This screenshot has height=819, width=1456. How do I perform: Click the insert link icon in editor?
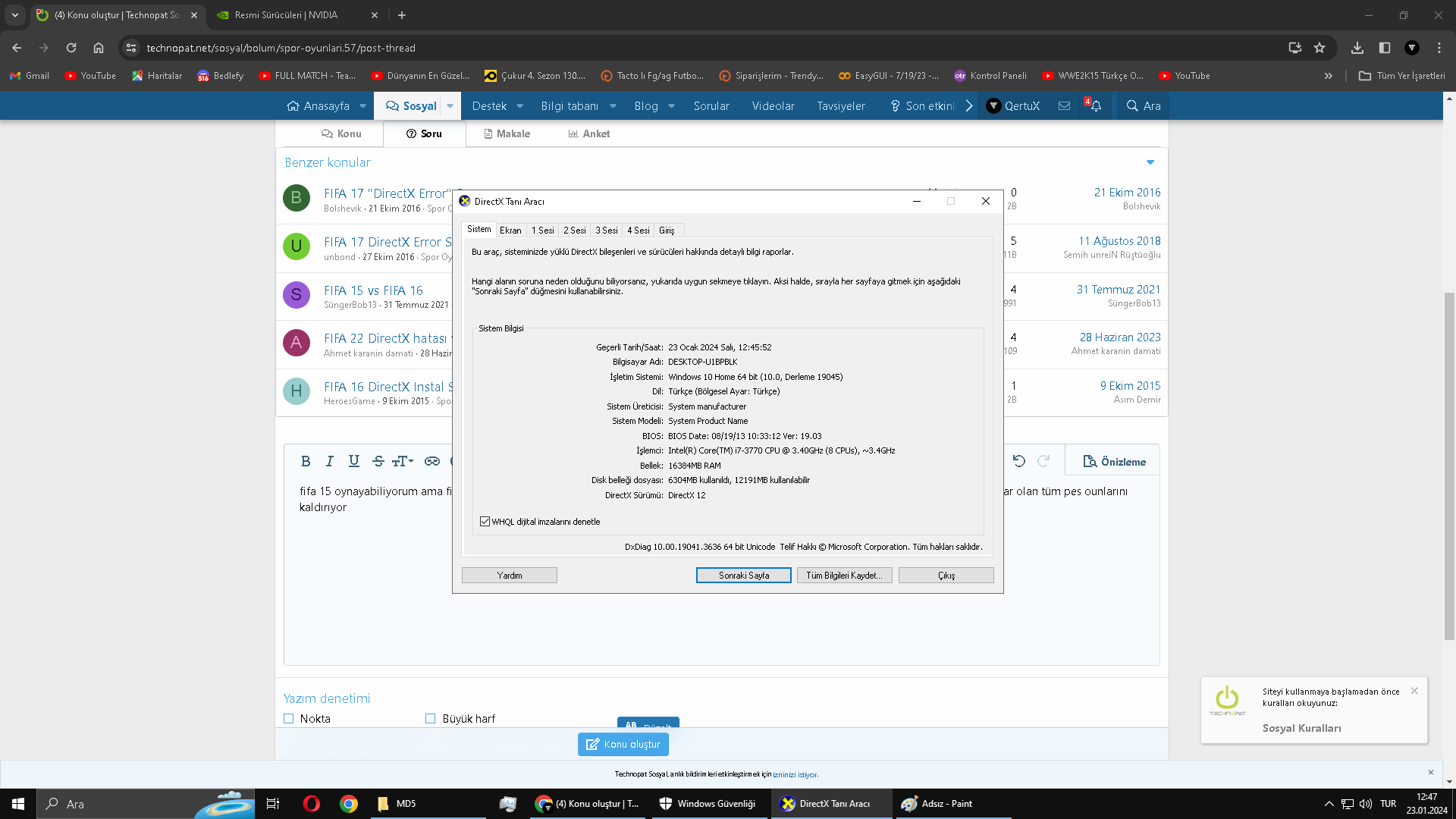click(x=432, y=461)
